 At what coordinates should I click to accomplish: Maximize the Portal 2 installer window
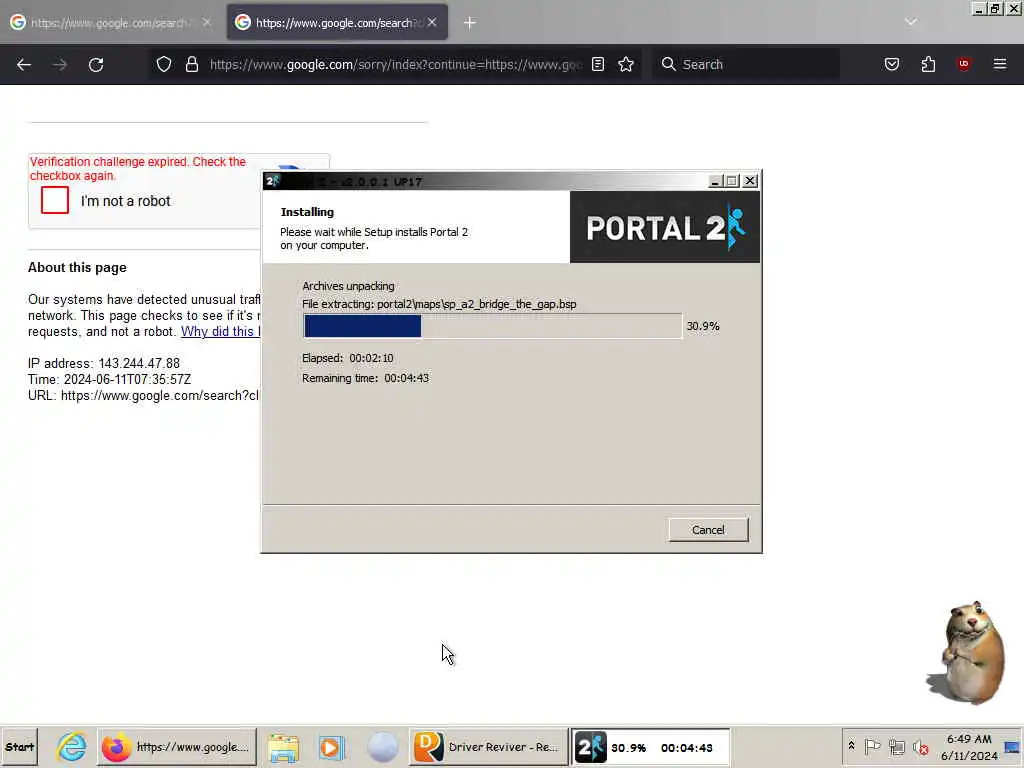732,181
